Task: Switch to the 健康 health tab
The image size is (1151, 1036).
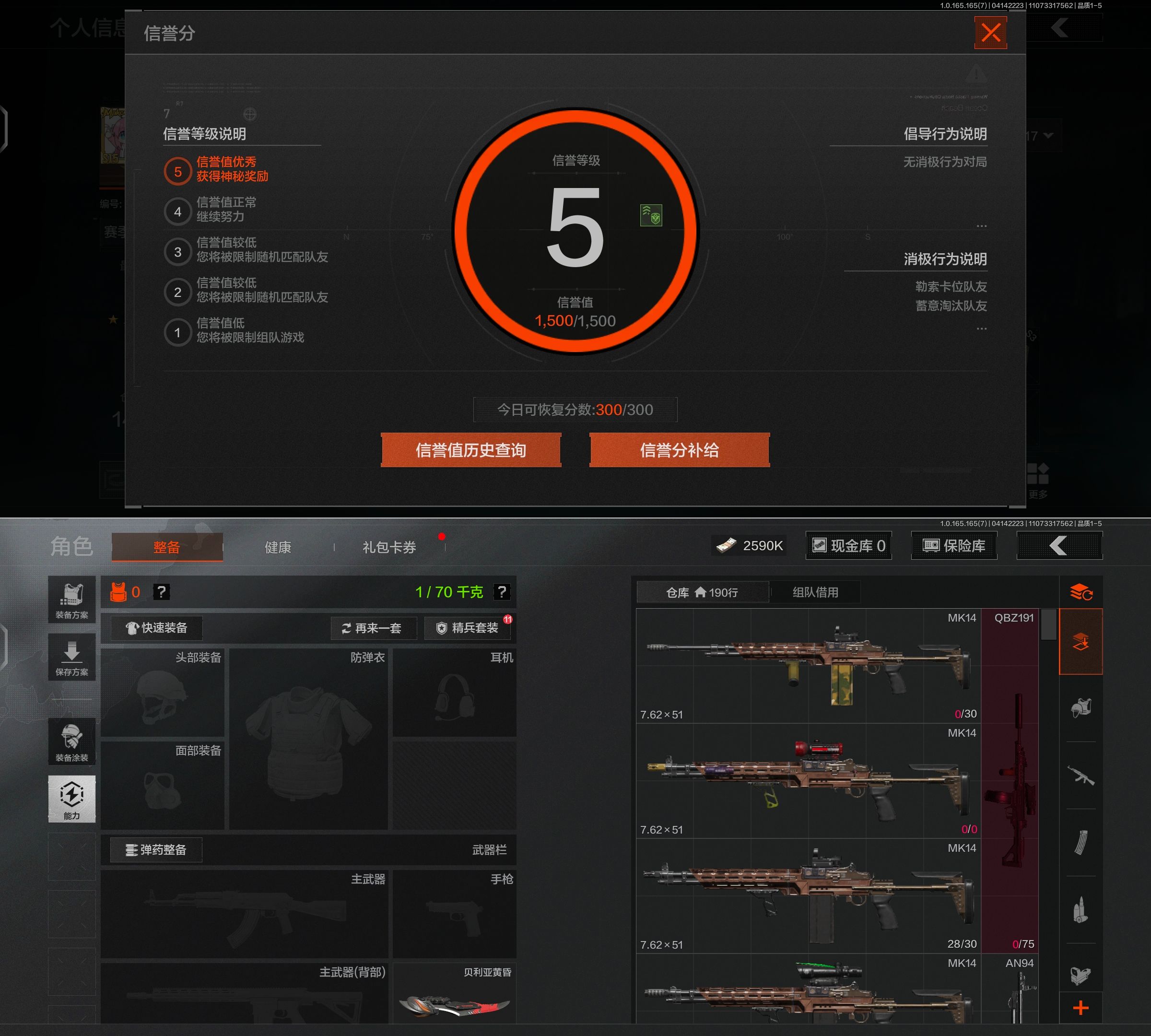Action: (x=278, y=547)
